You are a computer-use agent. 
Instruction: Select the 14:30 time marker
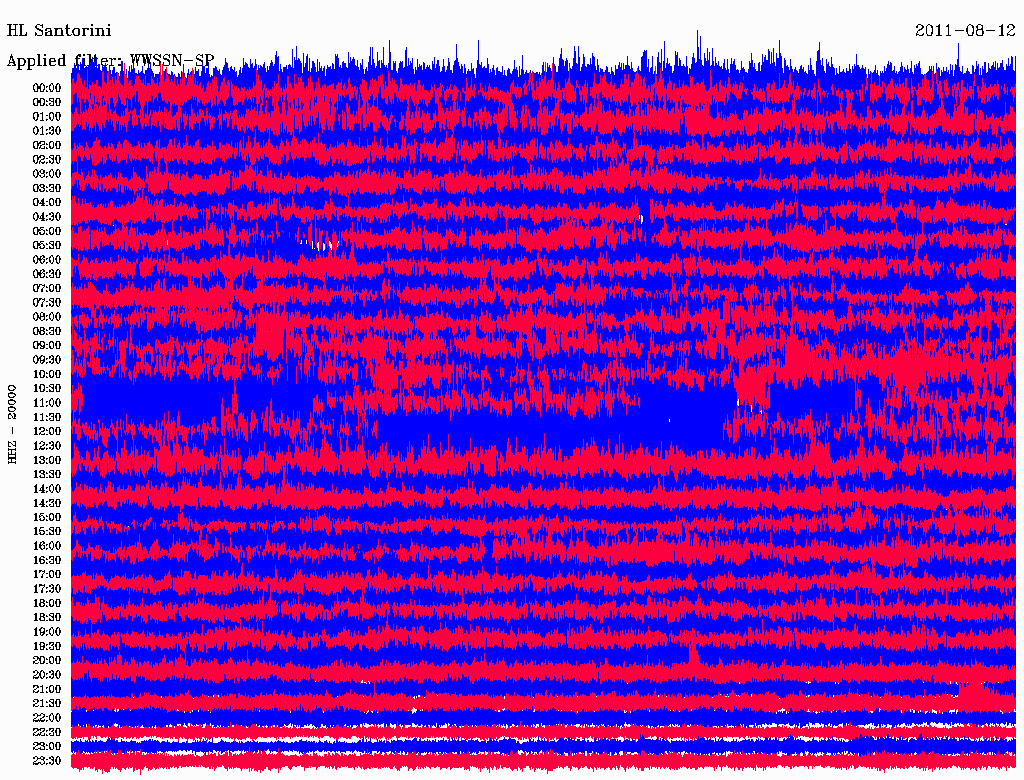(x=47, y=503)
